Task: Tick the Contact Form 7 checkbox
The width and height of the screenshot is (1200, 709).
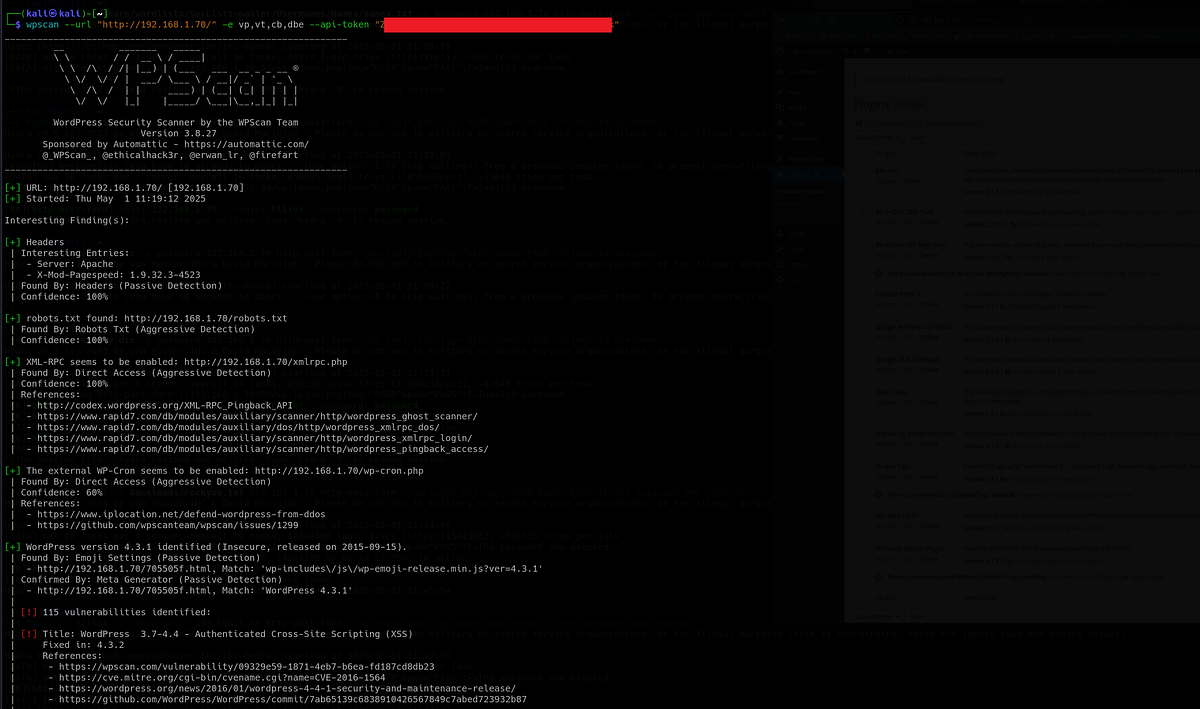Action: pos(865,294)
